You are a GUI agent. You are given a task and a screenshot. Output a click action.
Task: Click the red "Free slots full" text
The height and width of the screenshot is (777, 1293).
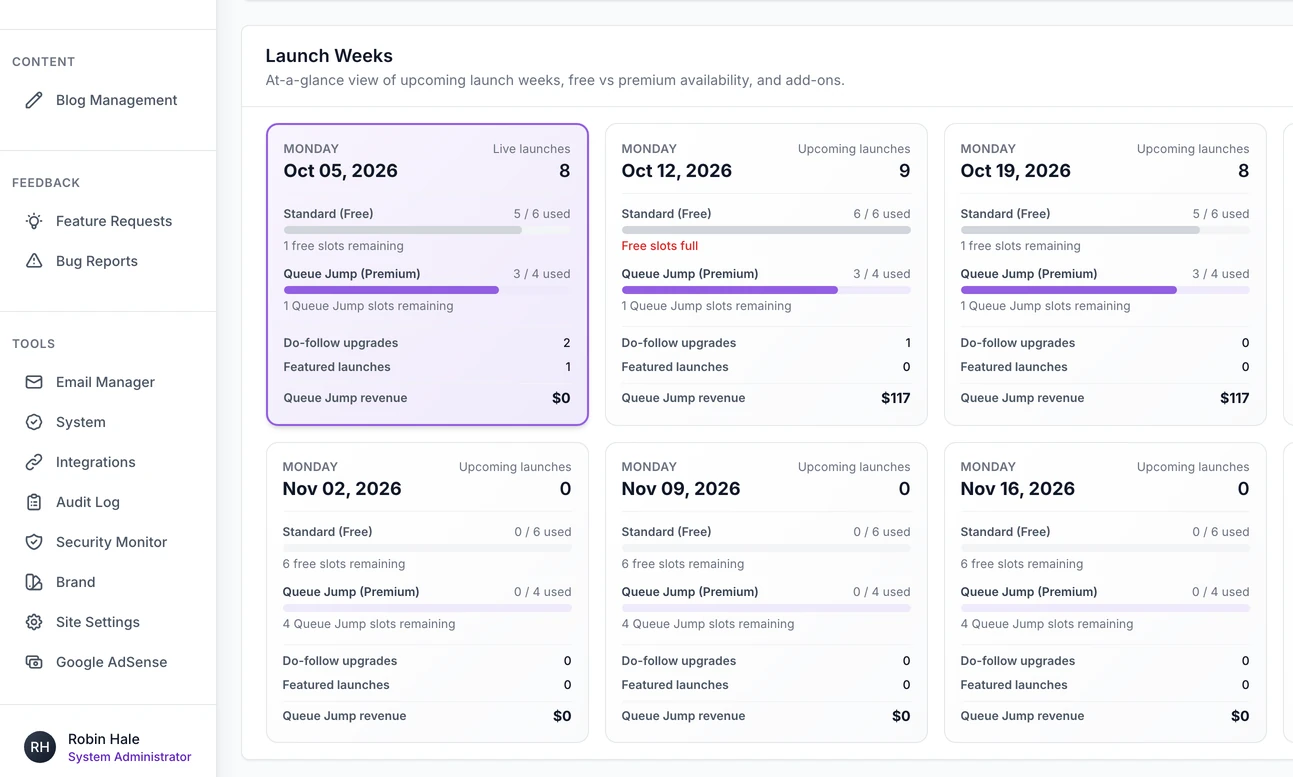point(660,246)
